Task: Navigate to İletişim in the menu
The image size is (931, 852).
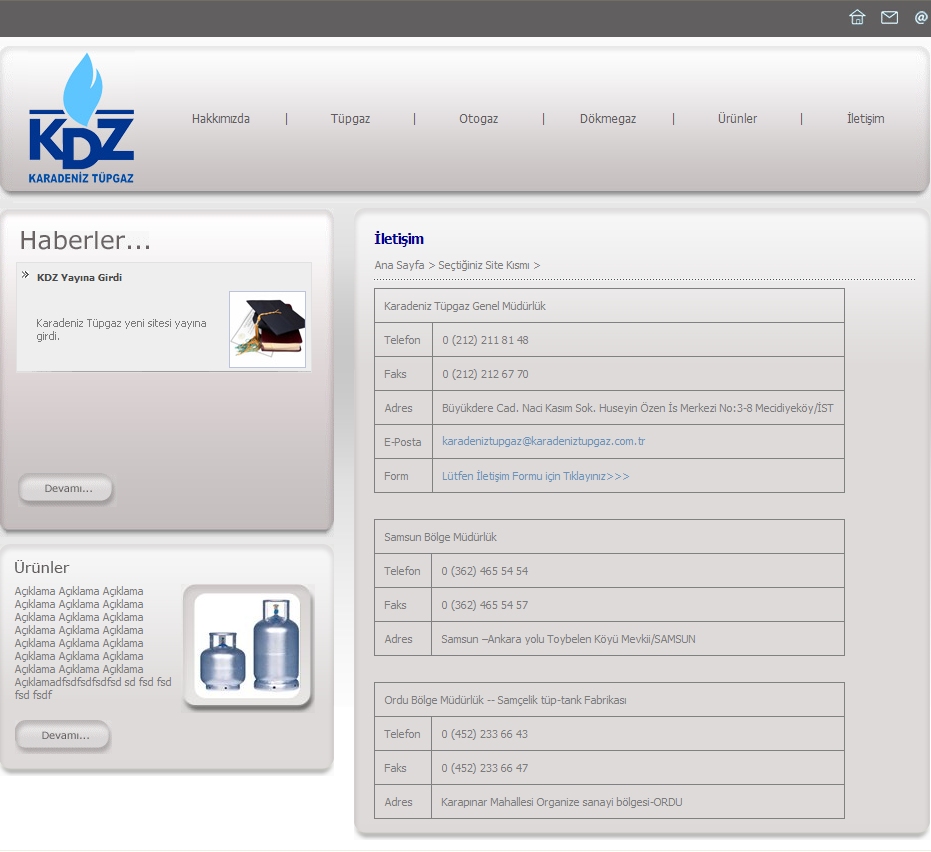Action: point(866,119)
